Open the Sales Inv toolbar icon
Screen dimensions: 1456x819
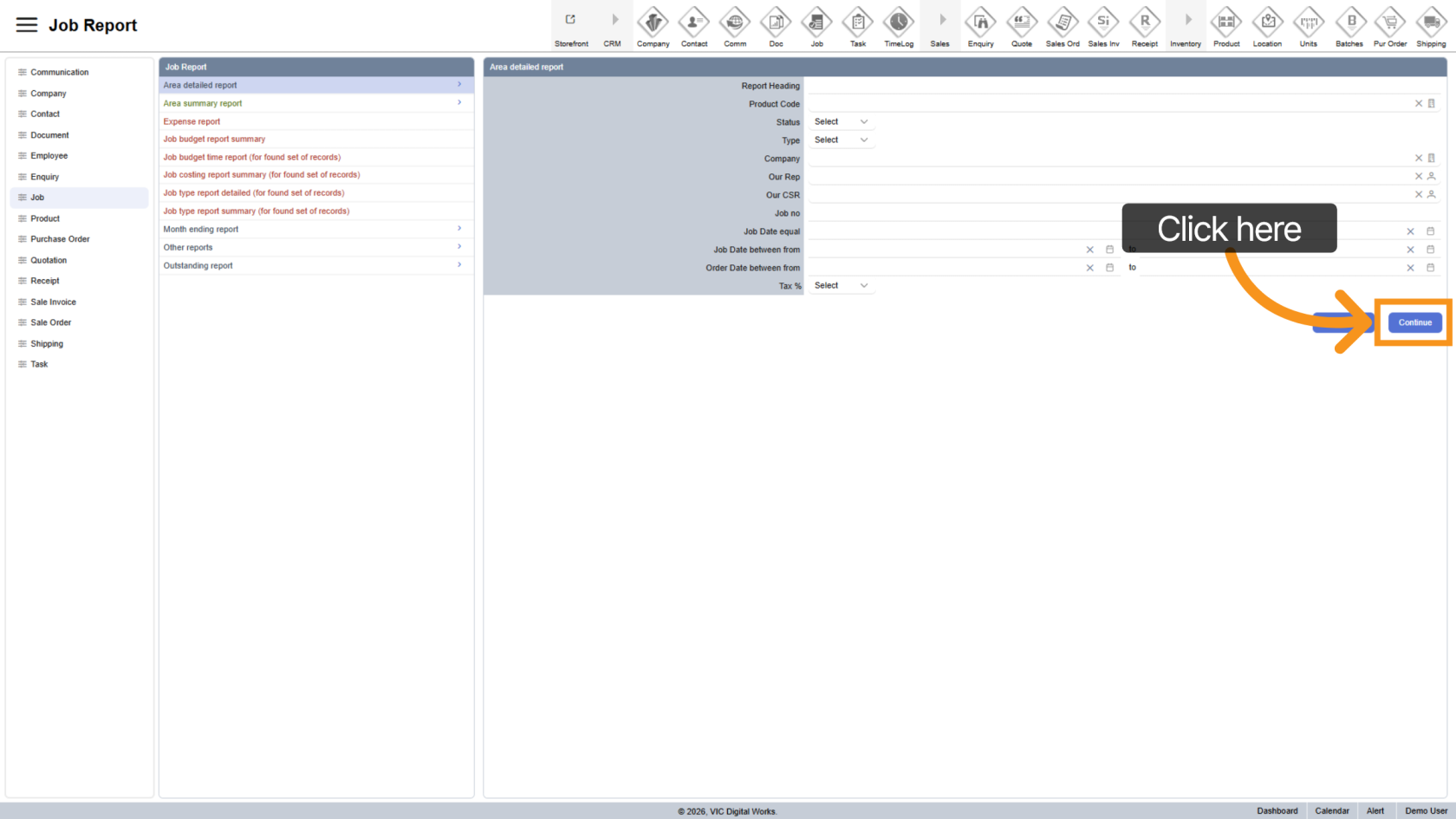click(1103, 23)
